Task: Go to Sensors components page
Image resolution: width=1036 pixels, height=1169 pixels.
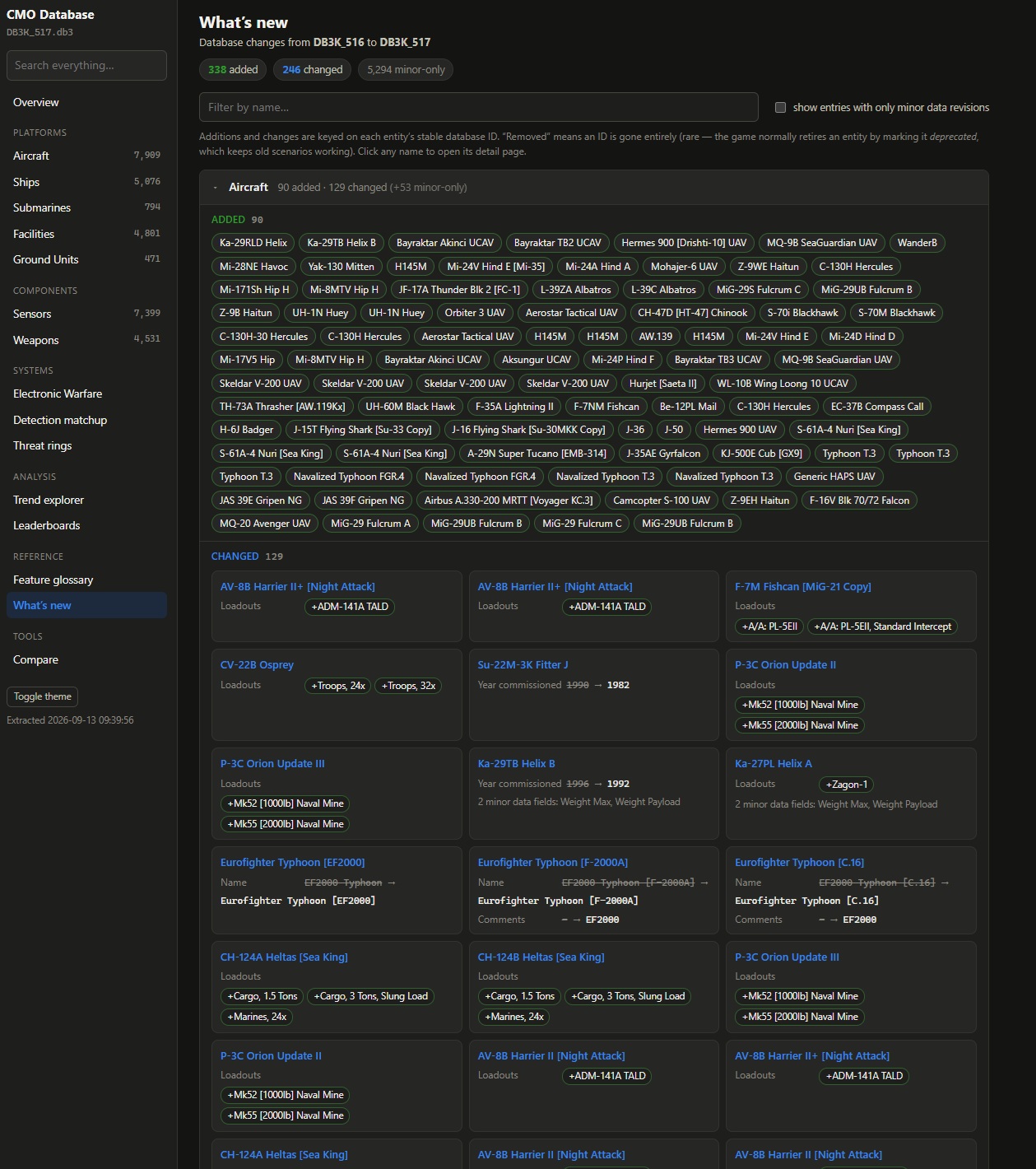Action: click(x=86, y=314)
